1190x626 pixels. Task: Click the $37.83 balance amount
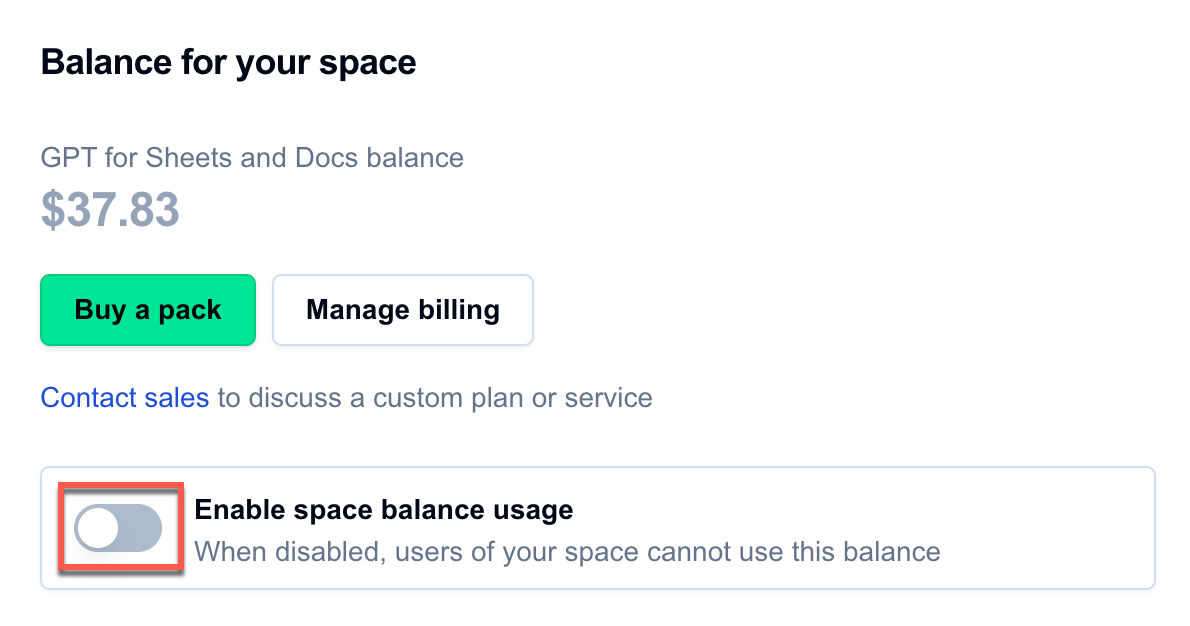110,210
